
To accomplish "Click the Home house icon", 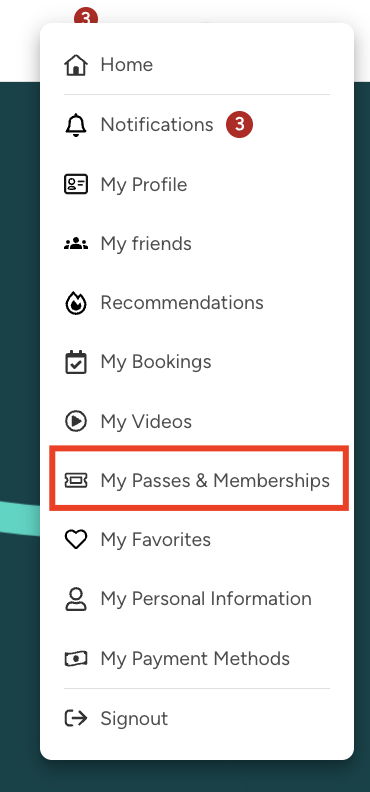I will click(76, 65).
